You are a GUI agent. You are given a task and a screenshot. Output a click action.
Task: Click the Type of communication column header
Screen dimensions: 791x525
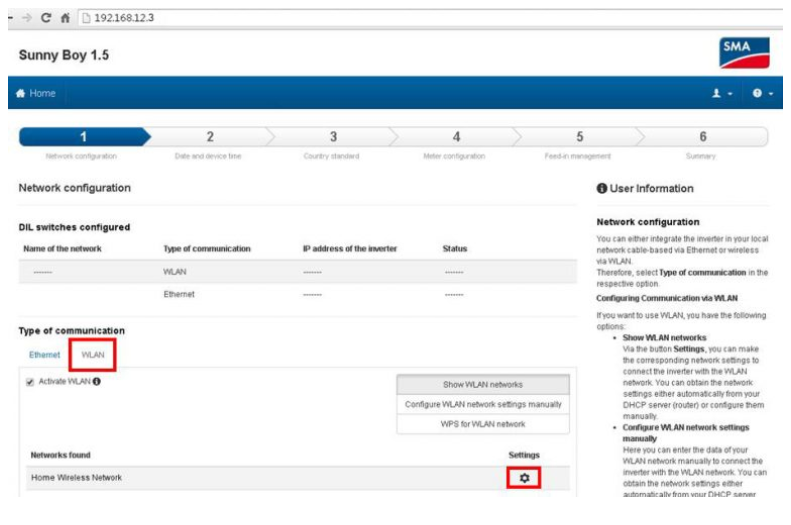pos(207,249)
